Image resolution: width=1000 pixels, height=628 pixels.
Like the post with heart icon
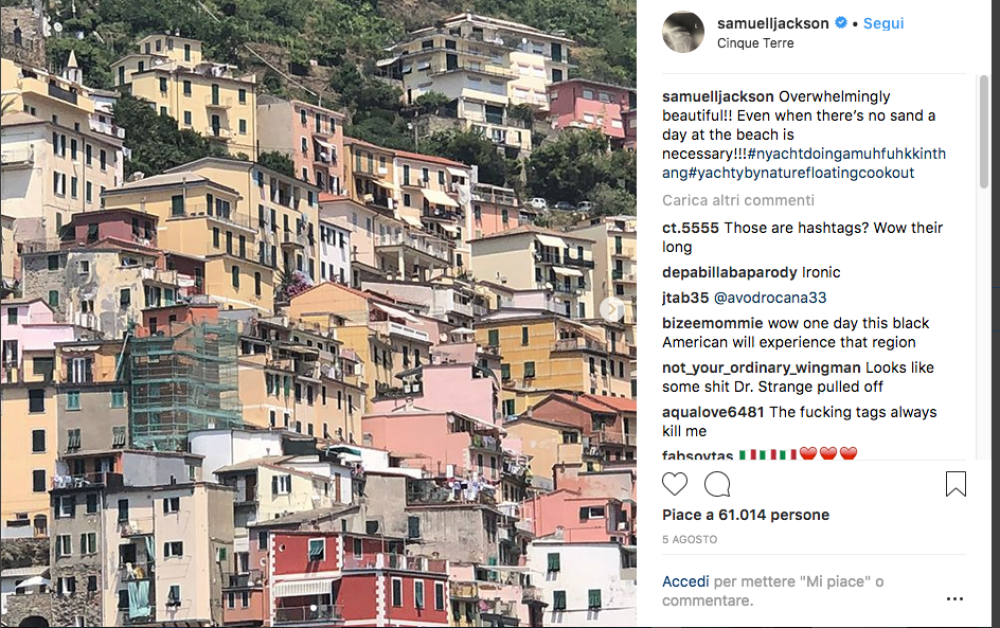pos(674,484)
